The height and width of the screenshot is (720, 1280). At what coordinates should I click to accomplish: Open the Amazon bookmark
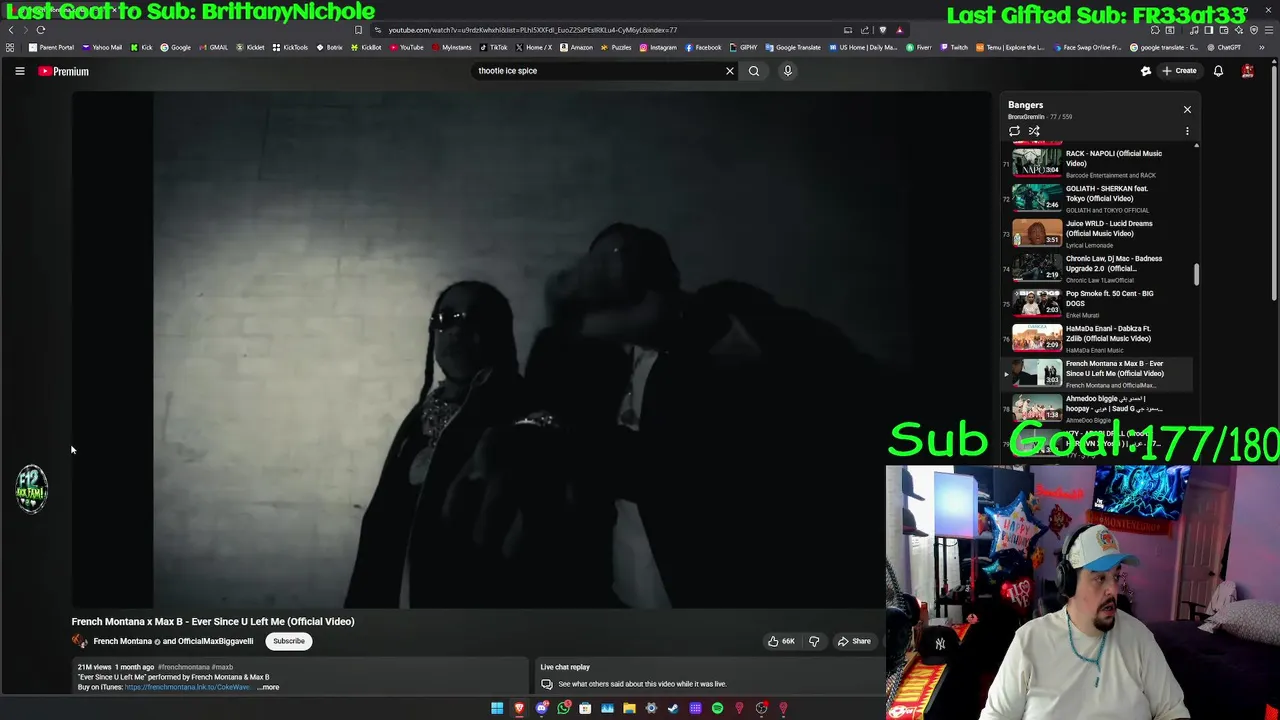pyautogui.click(x=575, y=47)
